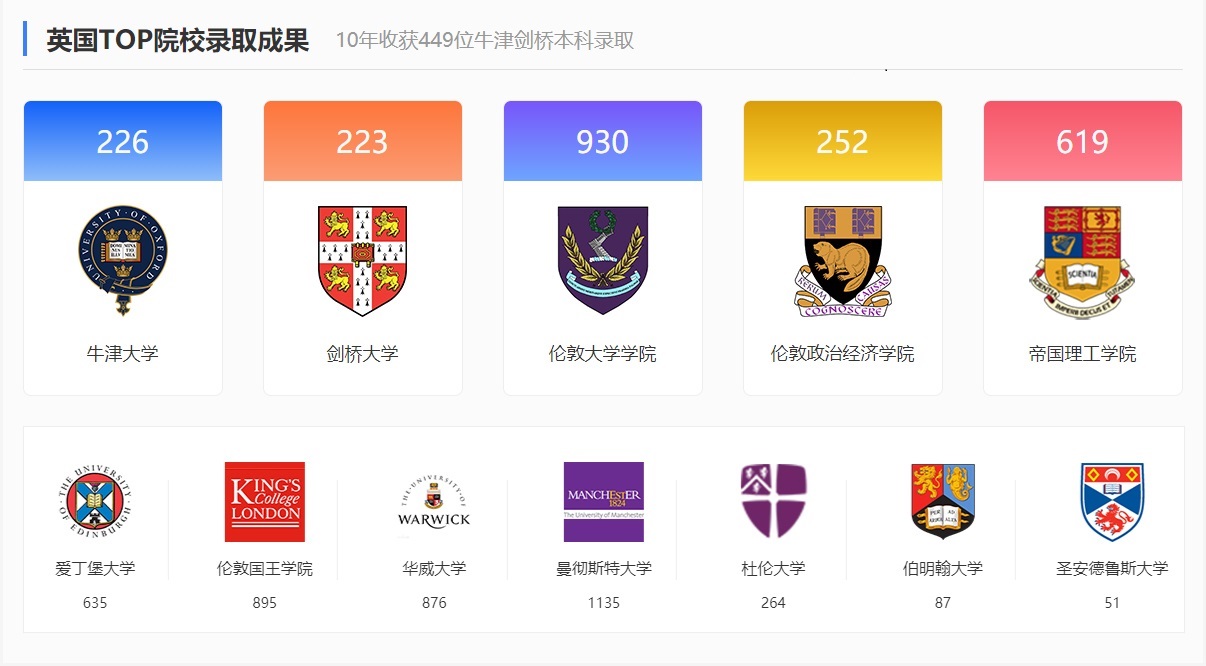
Task: Click the number 635 under Edinburgh
Action: (x=95, y=603)
